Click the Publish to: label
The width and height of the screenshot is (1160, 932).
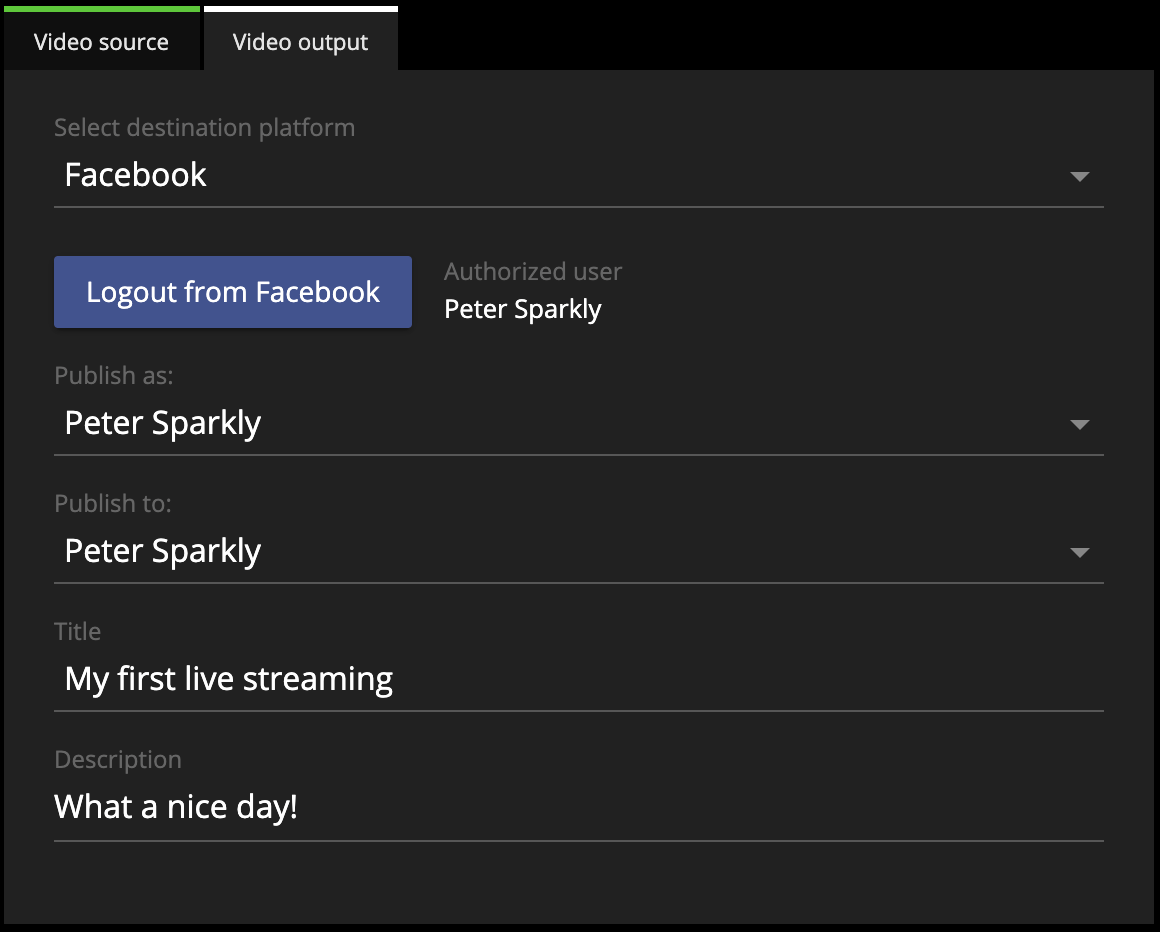[x=113, y=504]
